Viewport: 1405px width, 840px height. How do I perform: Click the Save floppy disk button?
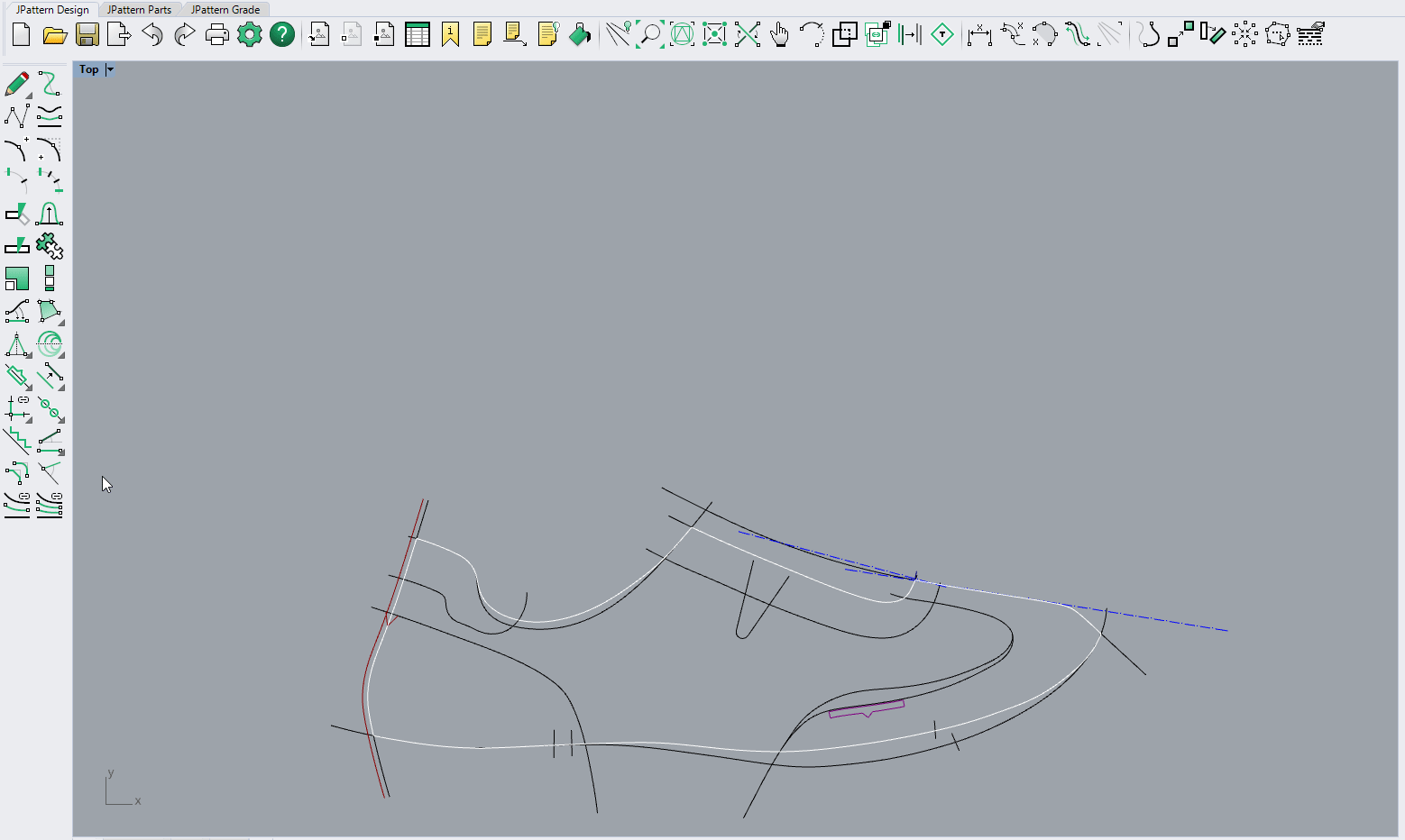(x=87, y=35)
